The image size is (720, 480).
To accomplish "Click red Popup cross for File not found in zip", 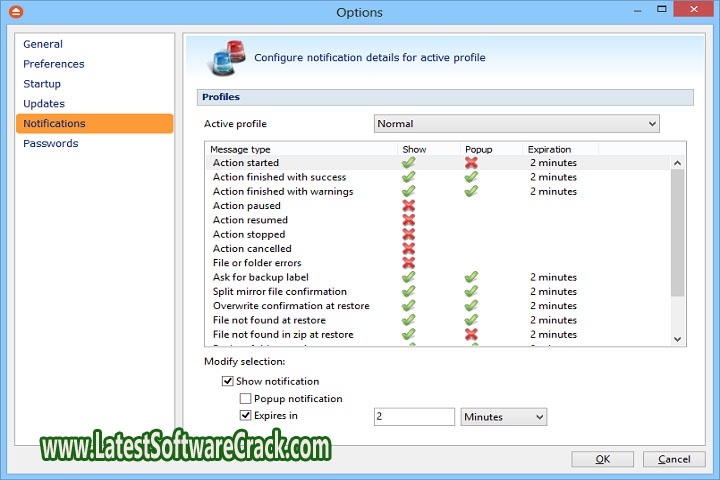I will click(x=471, y=334).
